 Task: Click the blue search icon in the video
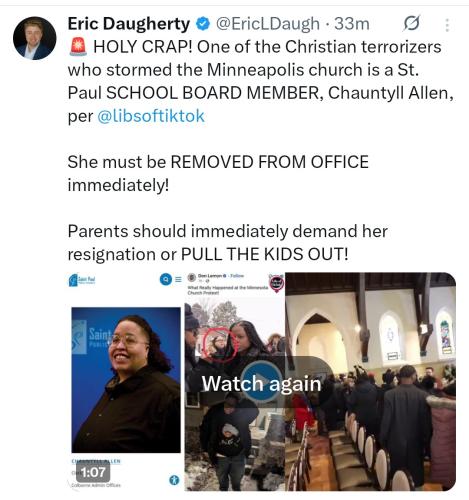(x=165, y=279)
